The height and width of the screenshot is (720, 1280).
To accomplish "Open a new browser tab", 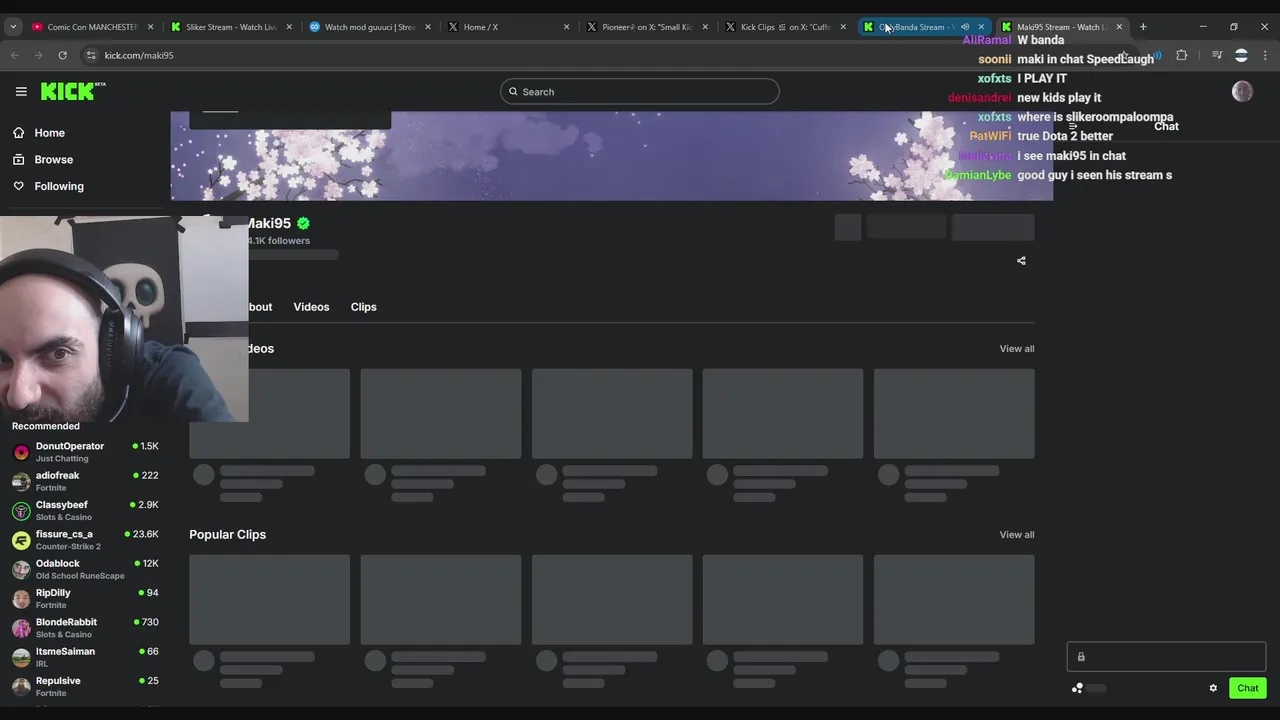I will (x=1143, y=27).
